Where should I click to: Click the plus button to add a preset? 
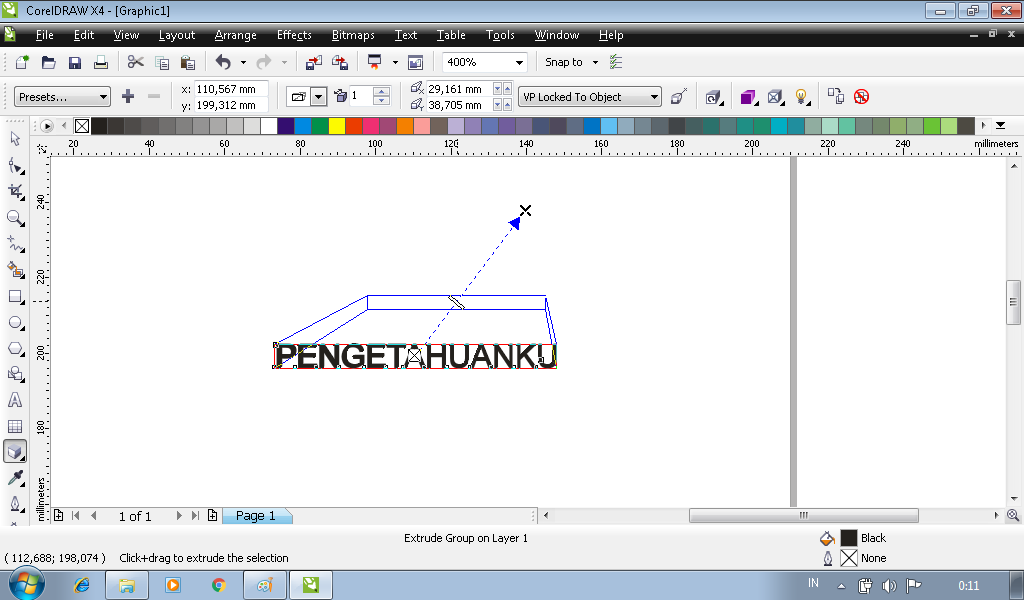(x=127, y=96)
